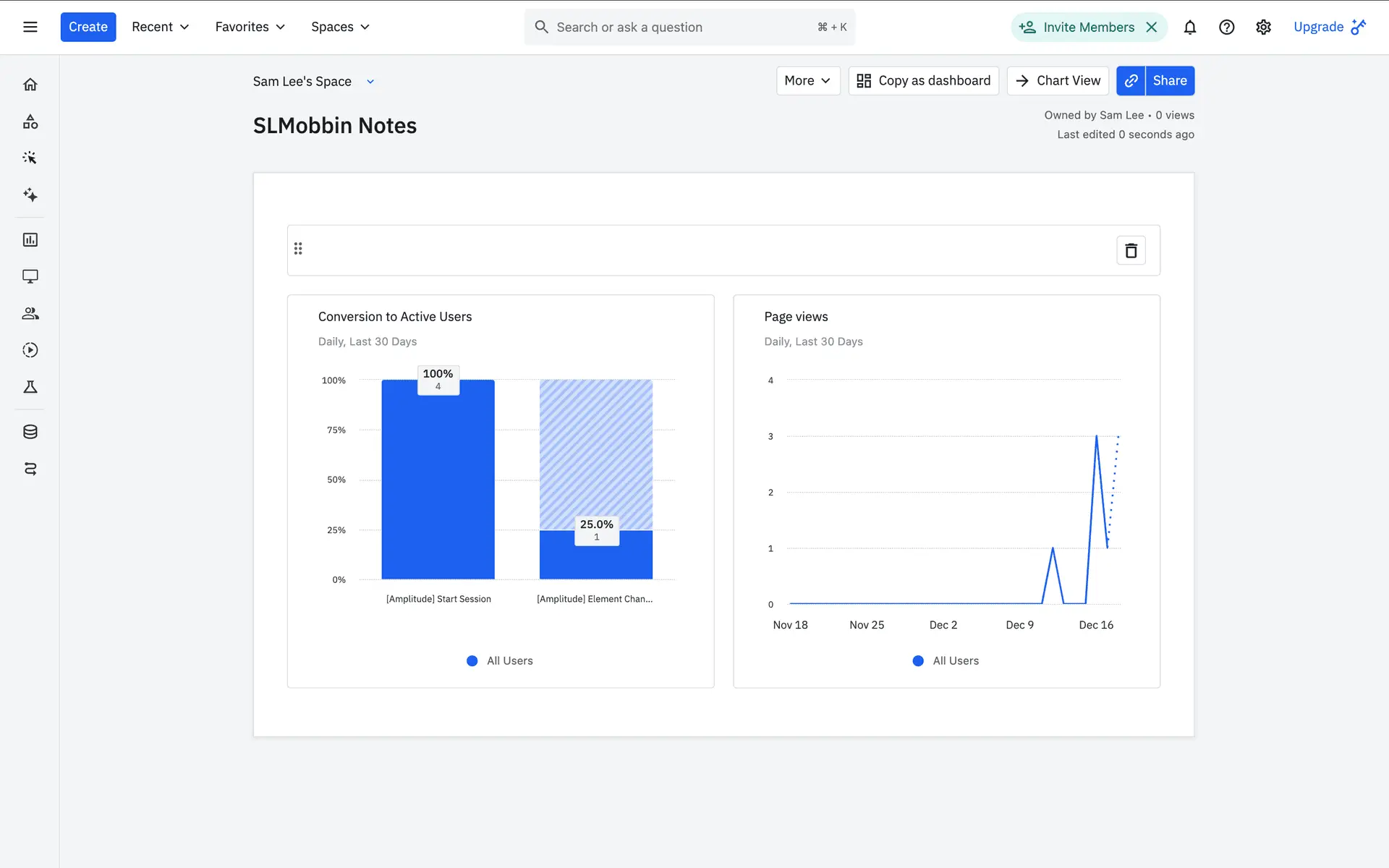
Task: Open the settings gear icon
Action: (1263, 27)
